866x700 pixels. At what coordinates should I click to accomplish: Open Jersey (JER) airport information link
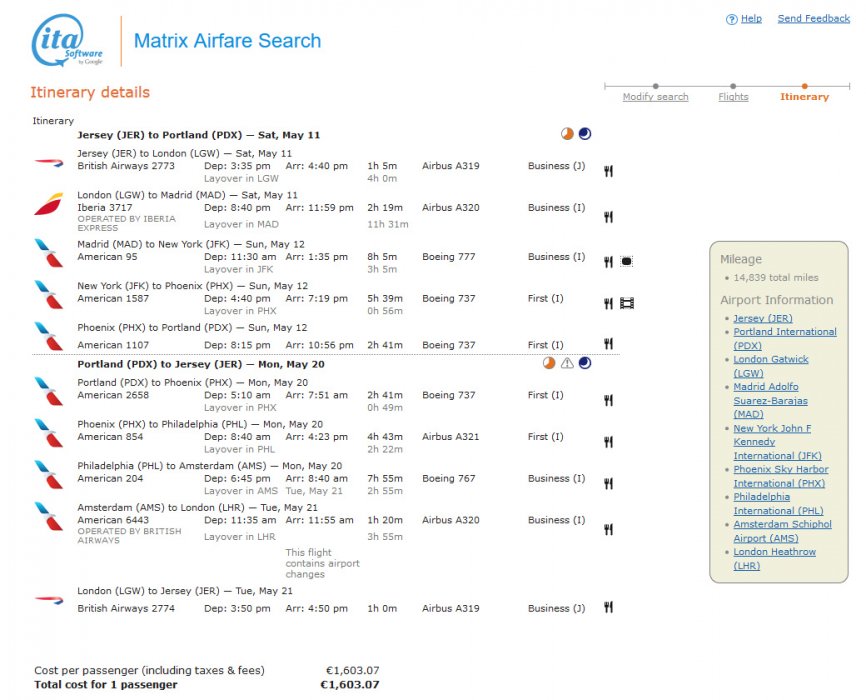(762, 318)
